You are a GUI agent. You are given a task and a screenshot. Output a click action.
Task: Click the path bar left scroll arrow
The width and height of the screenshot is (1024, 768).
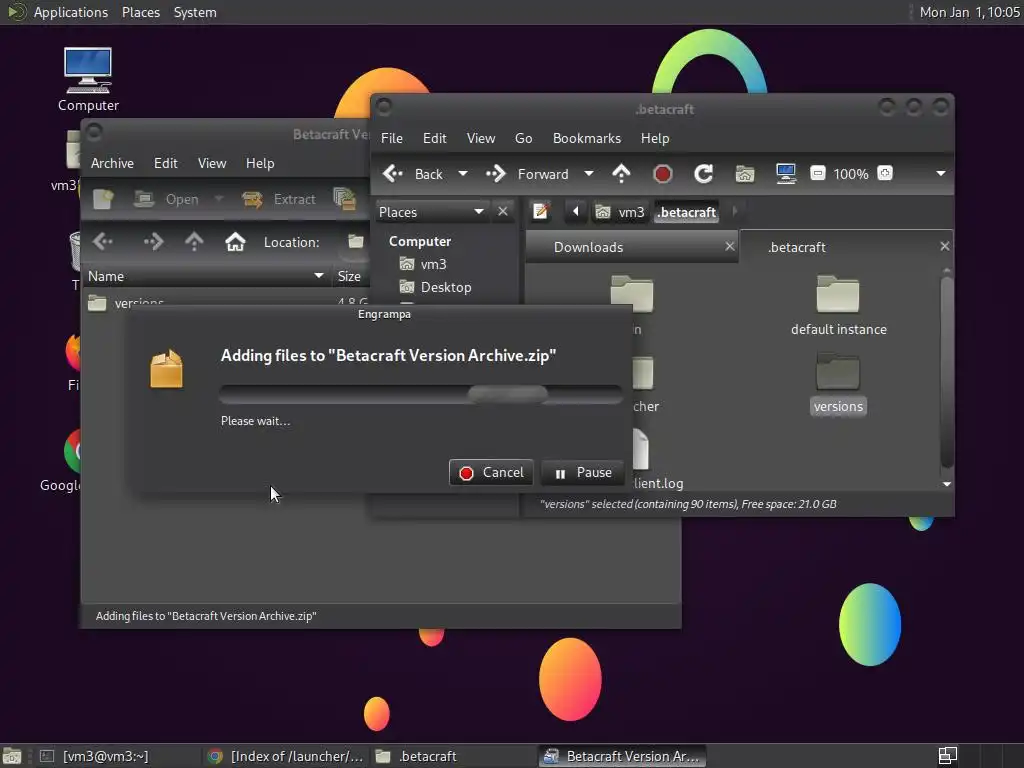(x=575, y=212)
